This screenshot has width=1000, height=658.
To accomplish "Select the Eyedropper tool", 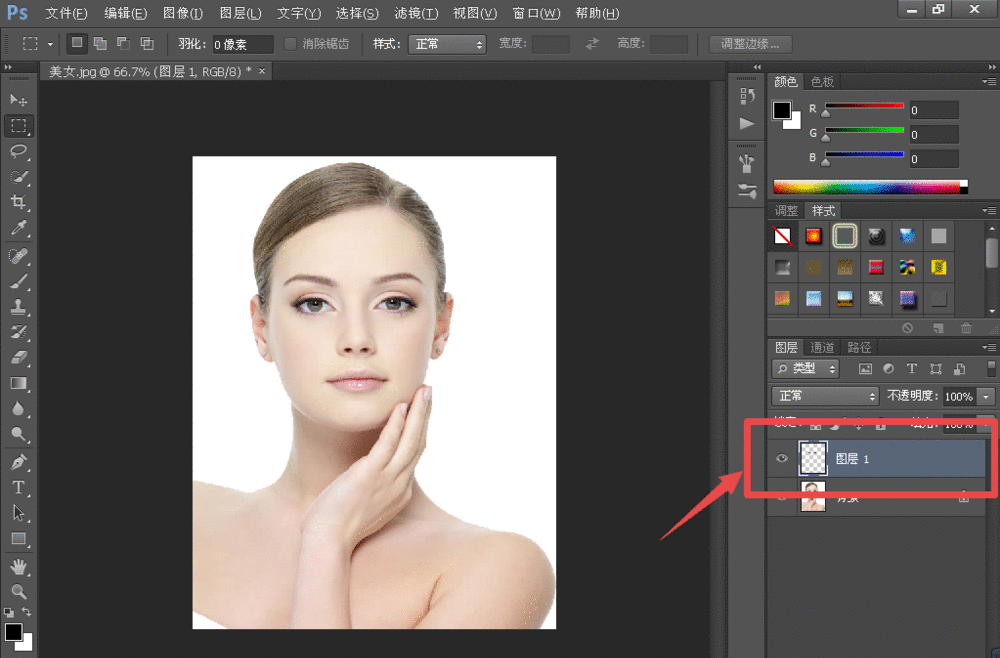I will coord(18,229).
